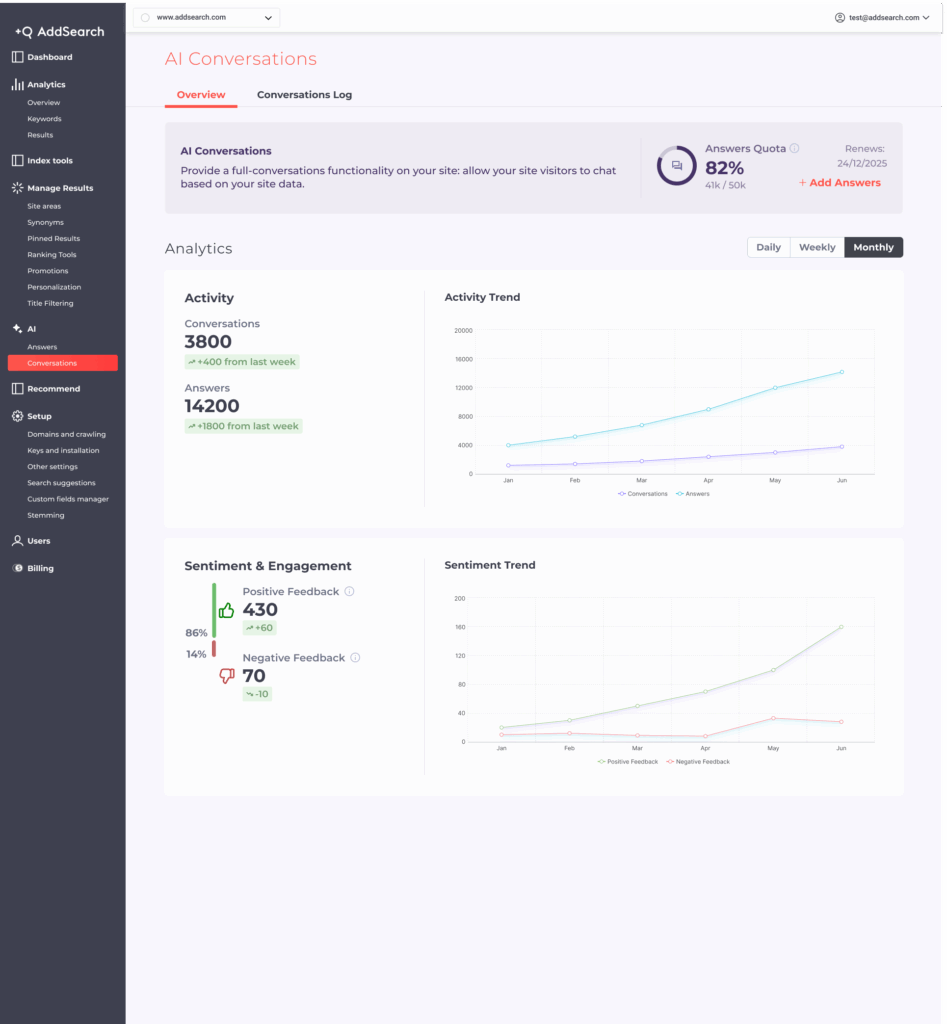Click the Add Answers link

point(840,183)
